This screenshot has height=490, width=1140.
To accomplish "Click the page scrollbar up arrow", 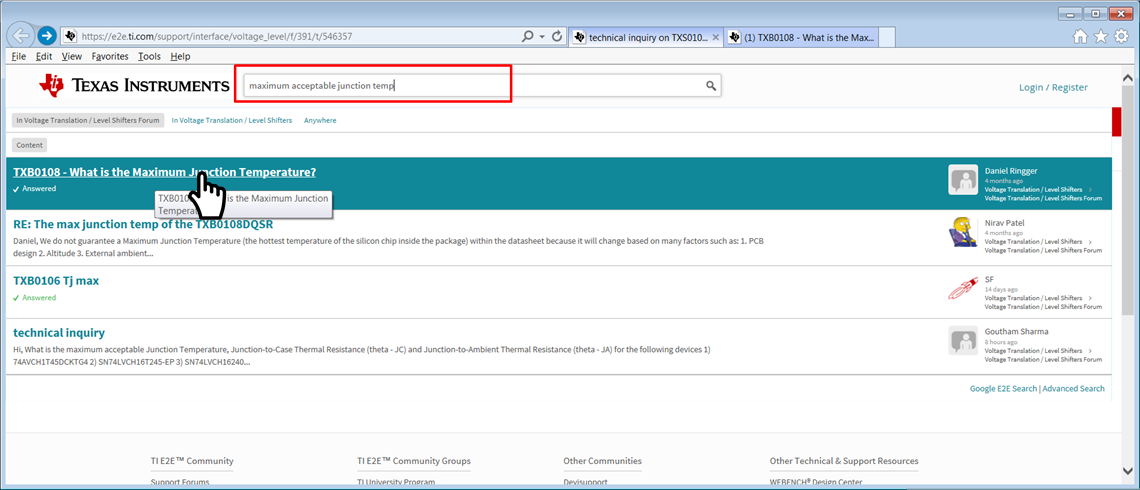I will [1127, 77].
